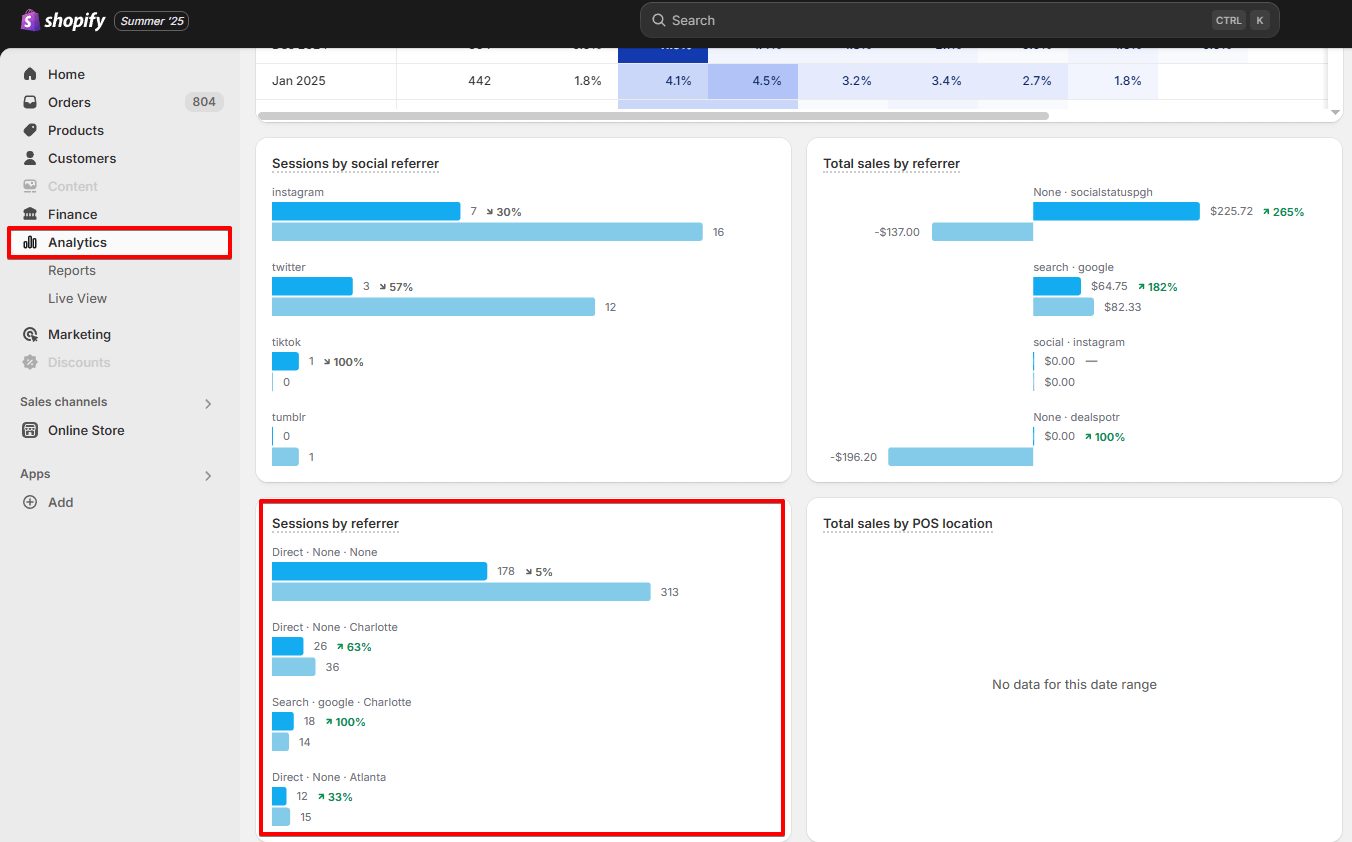
Task: Expand the Apps section chevron
Action: (x=208, y=476)
